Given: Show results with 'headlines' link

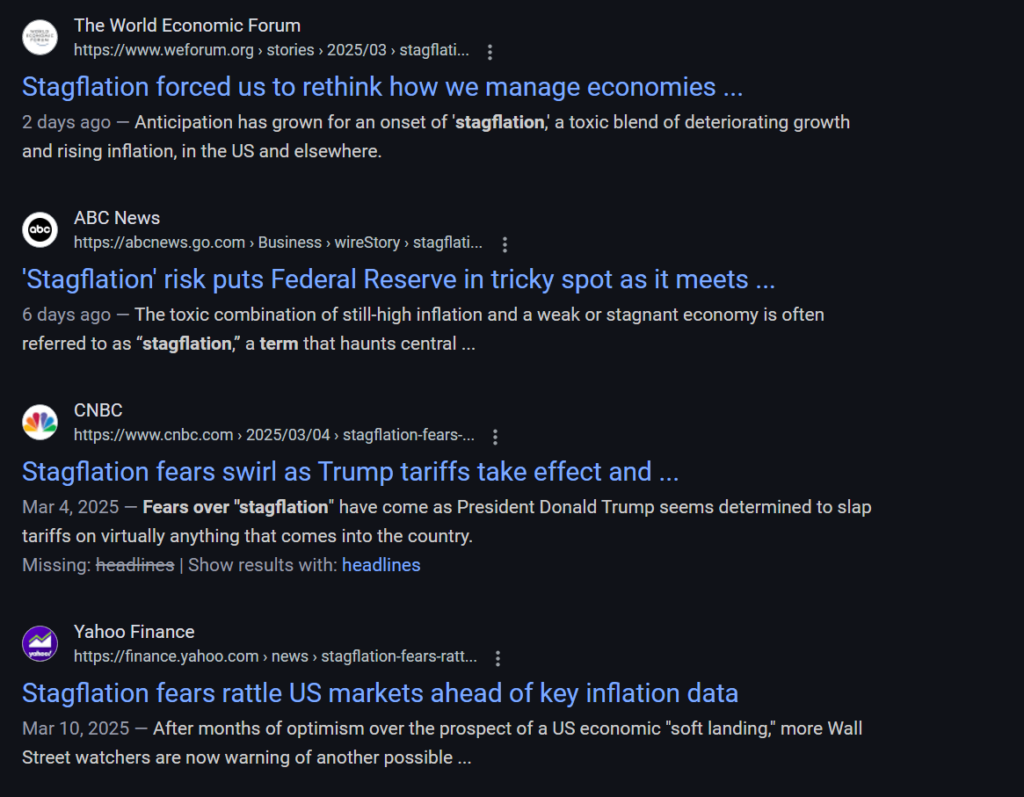Looking at the screenshot, I should pos(381,565).
